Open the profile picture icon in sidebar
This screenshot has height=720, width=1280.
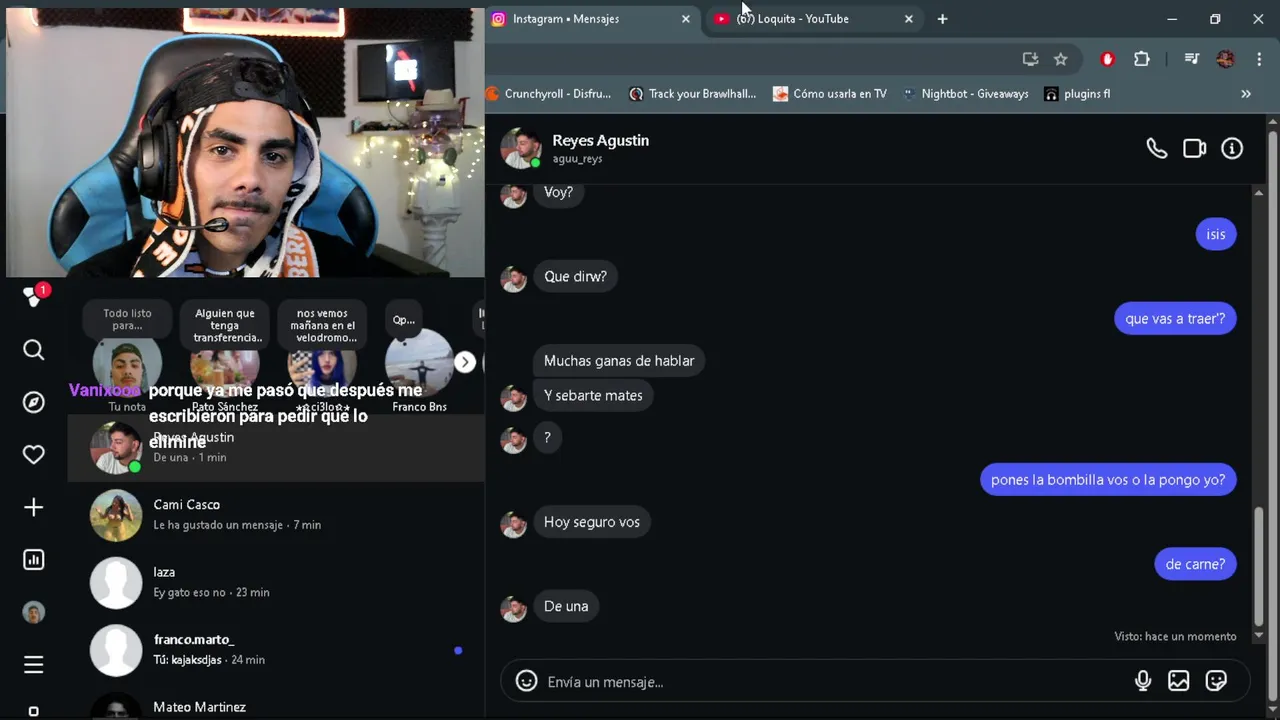point(34,613)
